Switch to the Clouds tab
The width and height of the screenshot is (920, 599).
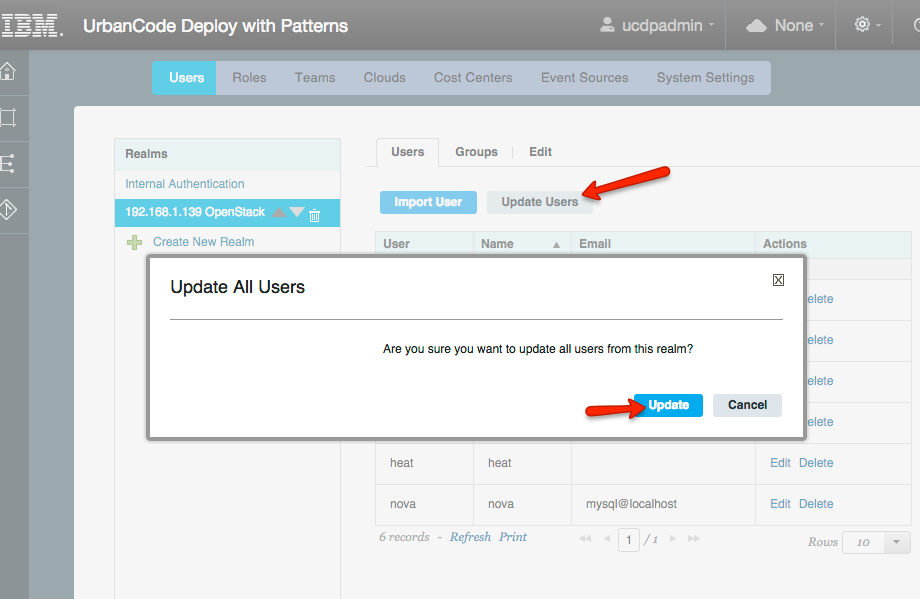(x=385, y=77)
